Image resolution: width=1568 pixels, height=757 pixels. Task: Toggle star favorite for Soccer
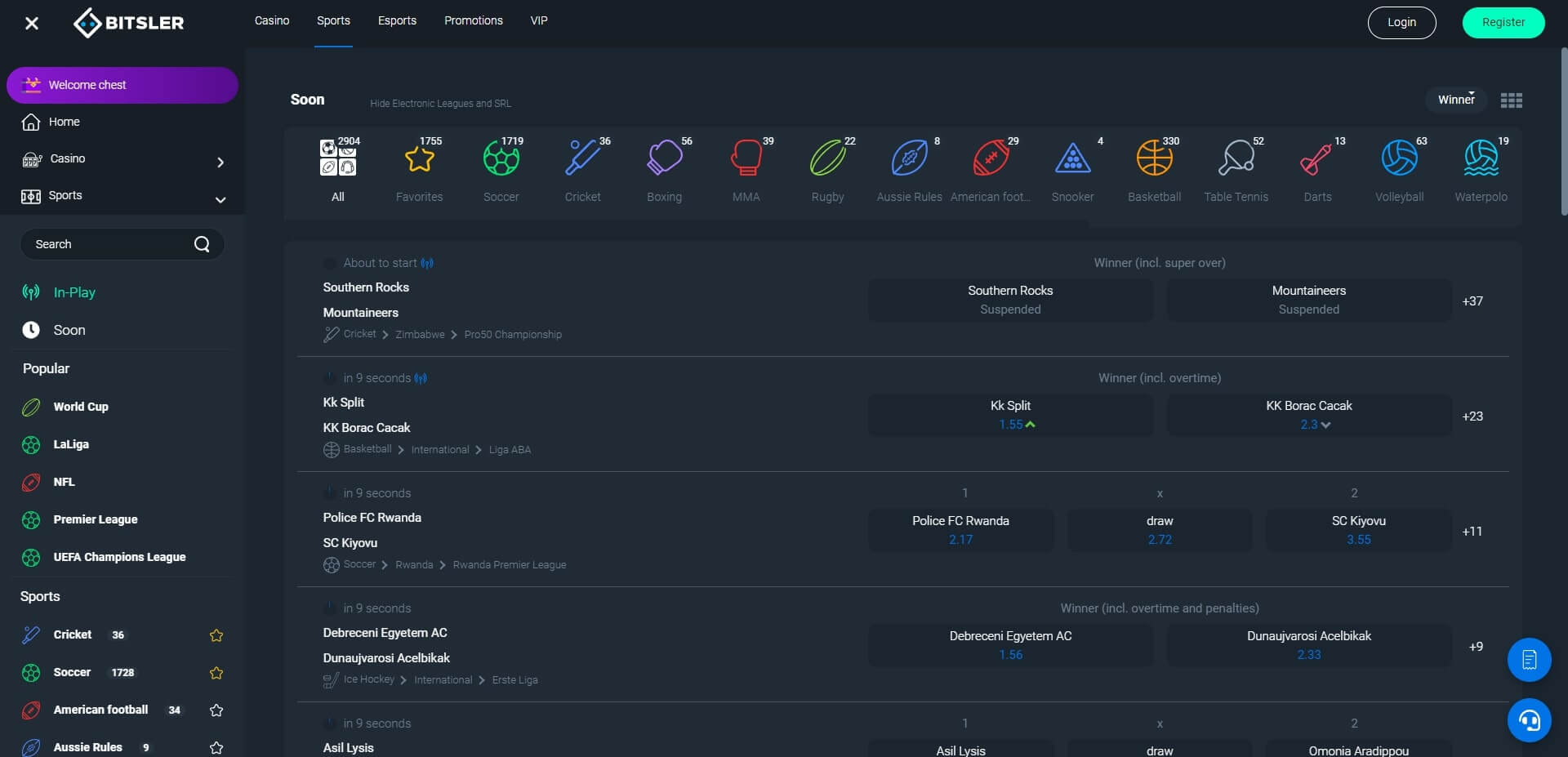click(x=216, y=673)
